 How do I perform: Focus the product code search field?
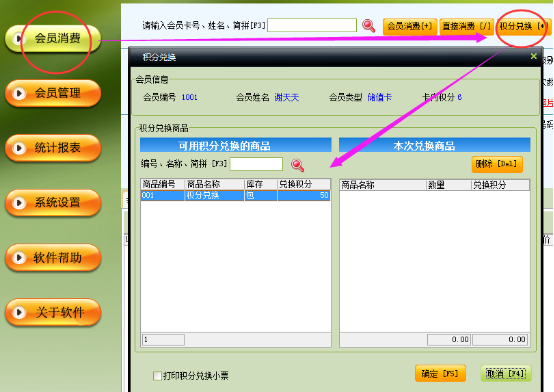[256, 164]
